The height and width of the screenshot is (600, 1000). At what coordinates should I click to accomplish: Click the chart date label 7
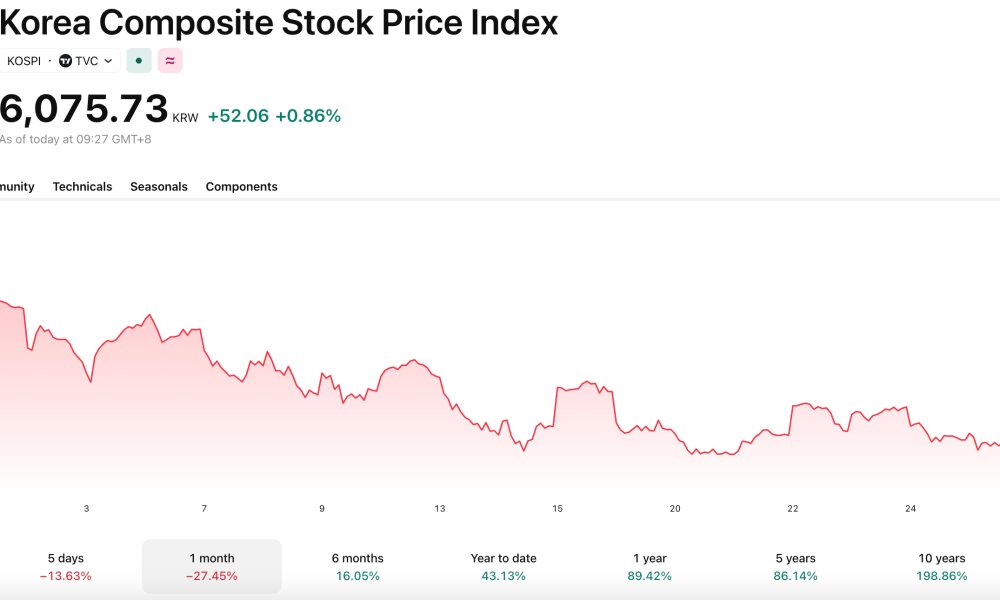coord(204,508)
